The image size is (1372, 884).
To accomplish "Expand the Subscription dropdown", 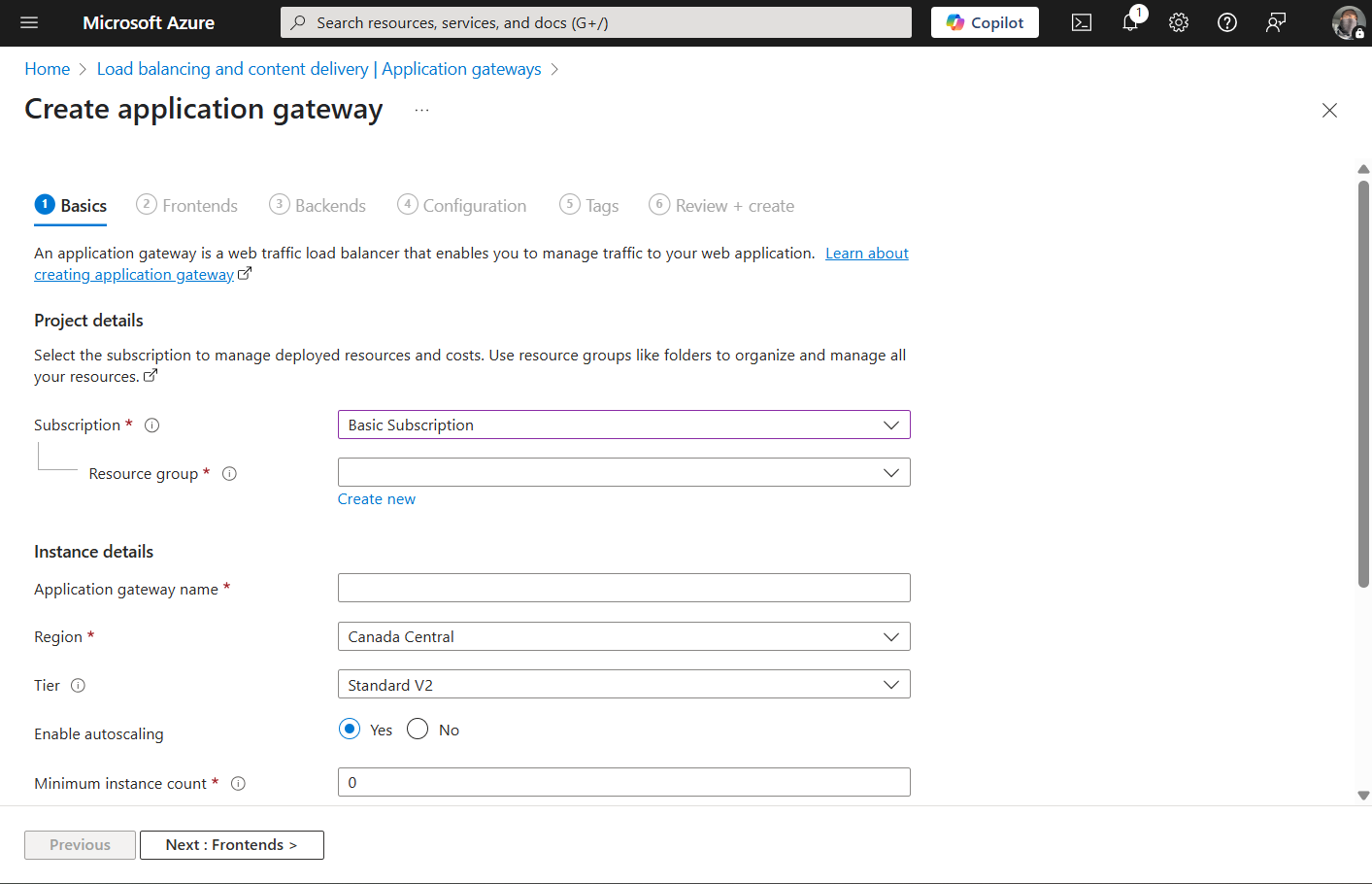I will [x=624, y=425].
